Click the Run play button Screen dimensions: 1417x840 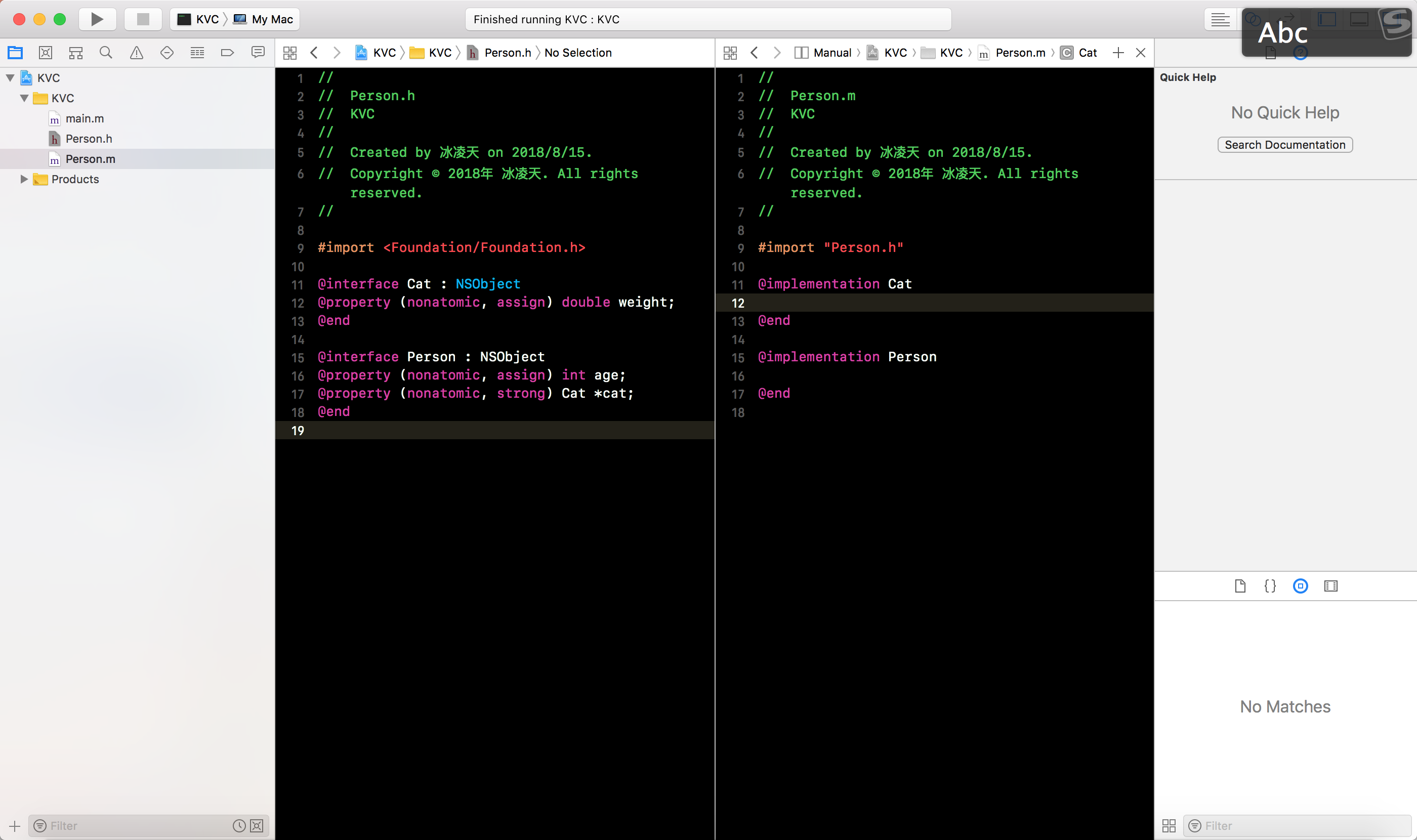click(x=97, y=19)
